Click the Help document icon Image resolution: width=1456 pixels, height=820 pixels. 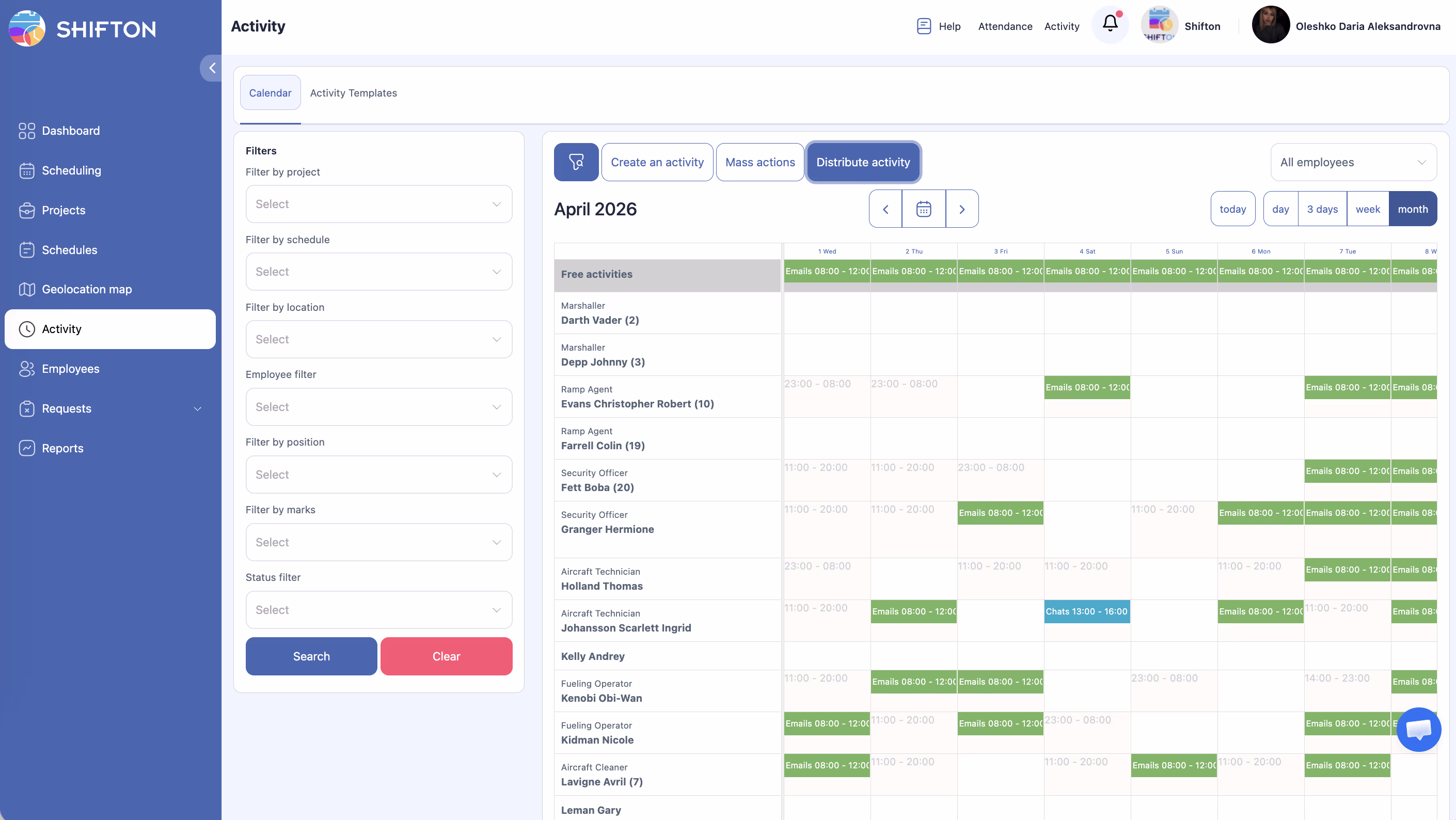coord(924,26)
